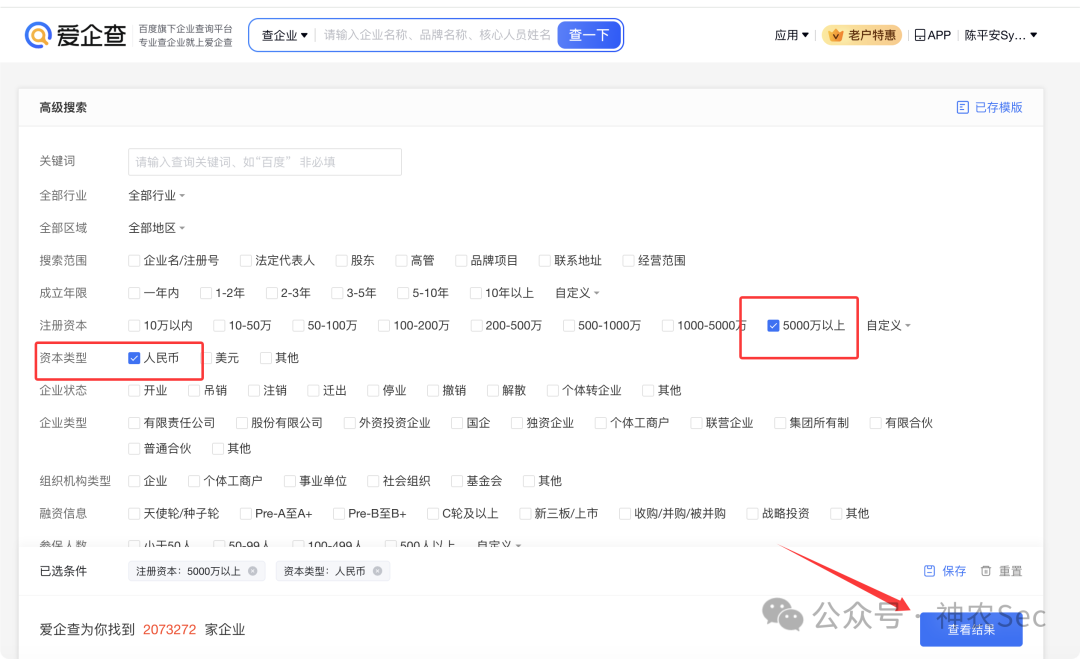Tick the 吊销 enterprise status
The width and height of the screenshot is (1080, 659).
click(194, 390)
